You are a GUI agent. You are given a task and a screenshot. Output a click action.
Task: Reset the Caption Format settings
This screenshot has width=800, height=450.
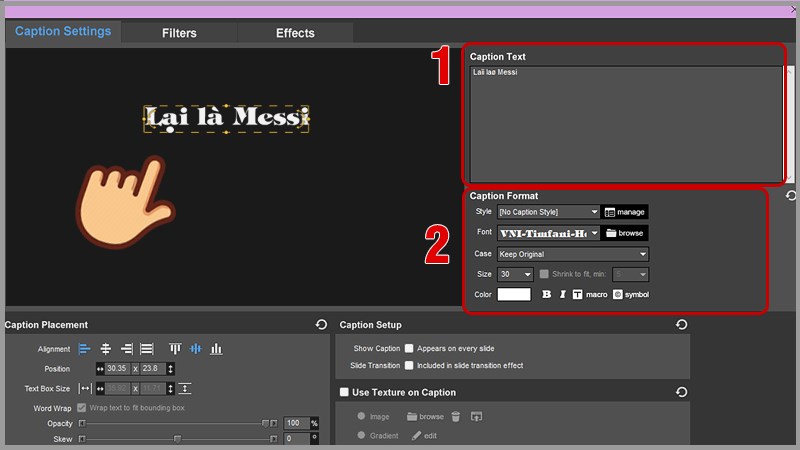coord(791,195)
